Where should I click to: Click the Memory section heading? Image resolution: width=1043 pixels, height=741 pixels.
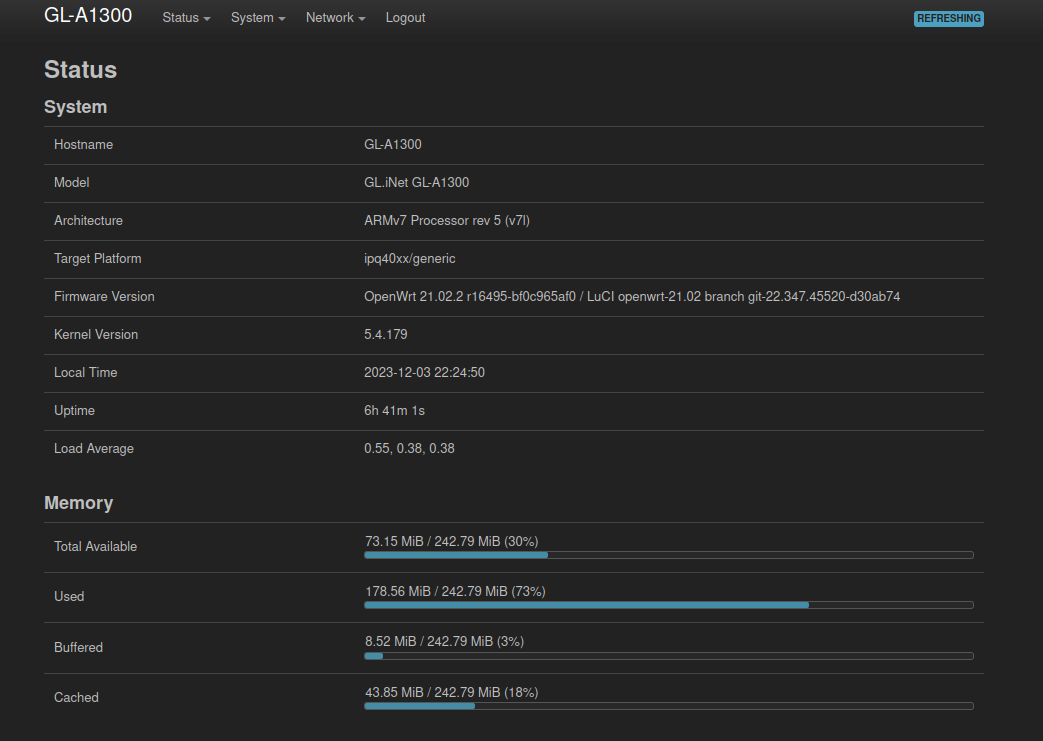point(79,503)
